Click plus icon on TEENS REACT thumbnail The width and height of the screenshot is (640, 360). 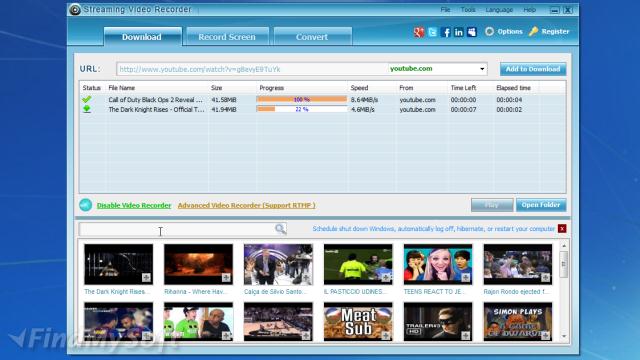click(466, 278)
